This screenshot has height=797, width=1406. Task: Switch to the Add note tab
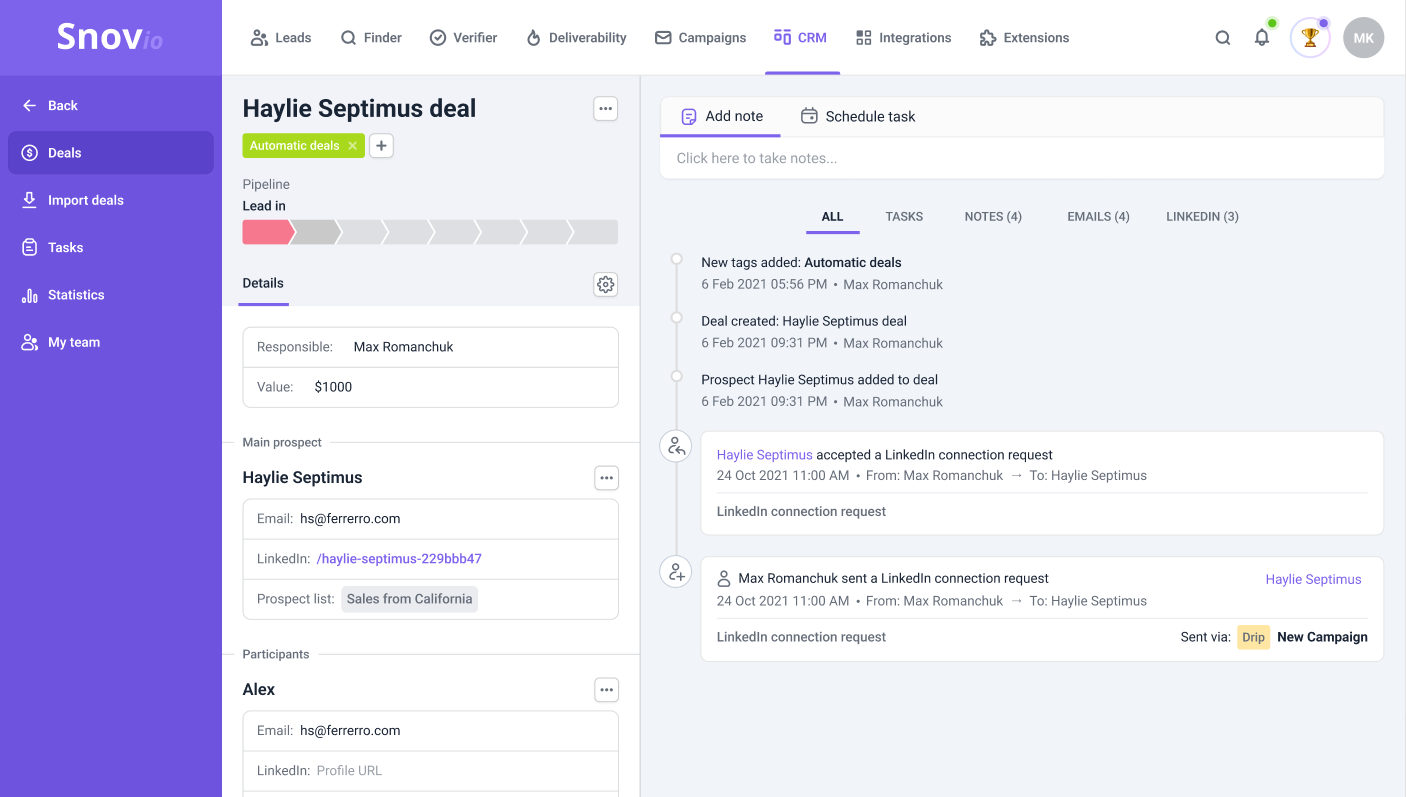tap(721, 116)
